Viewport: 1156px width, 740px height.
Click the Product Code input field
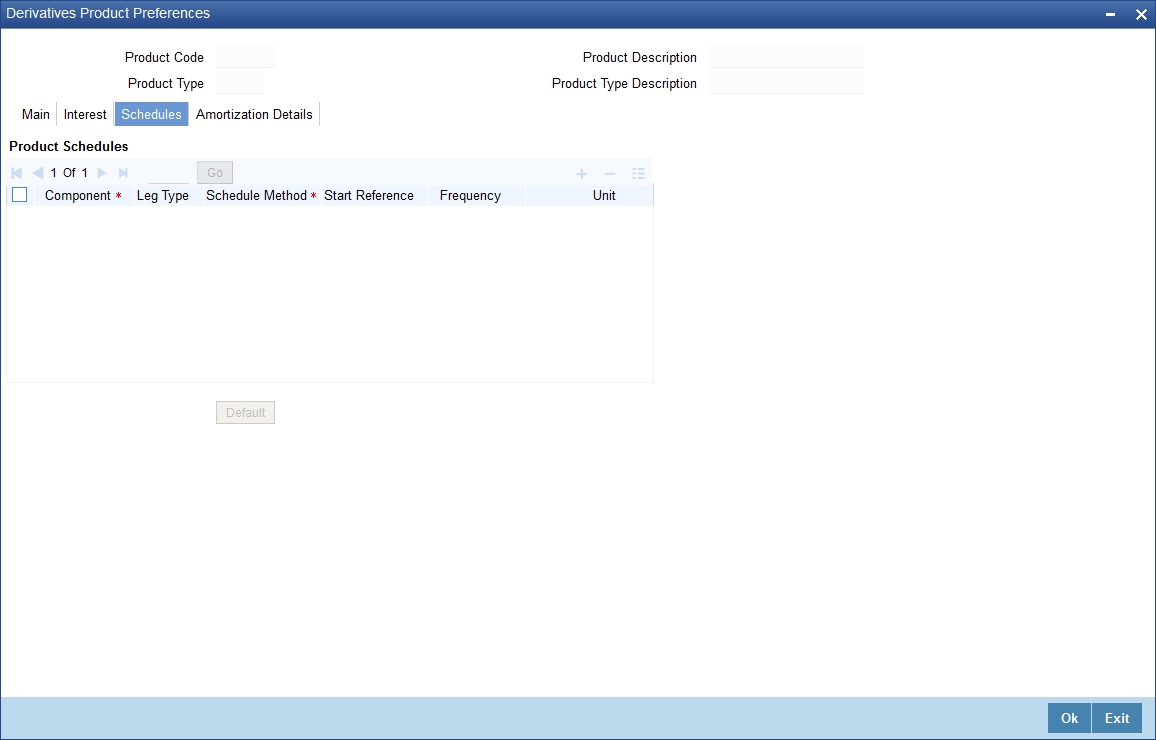tap(245, 57)
